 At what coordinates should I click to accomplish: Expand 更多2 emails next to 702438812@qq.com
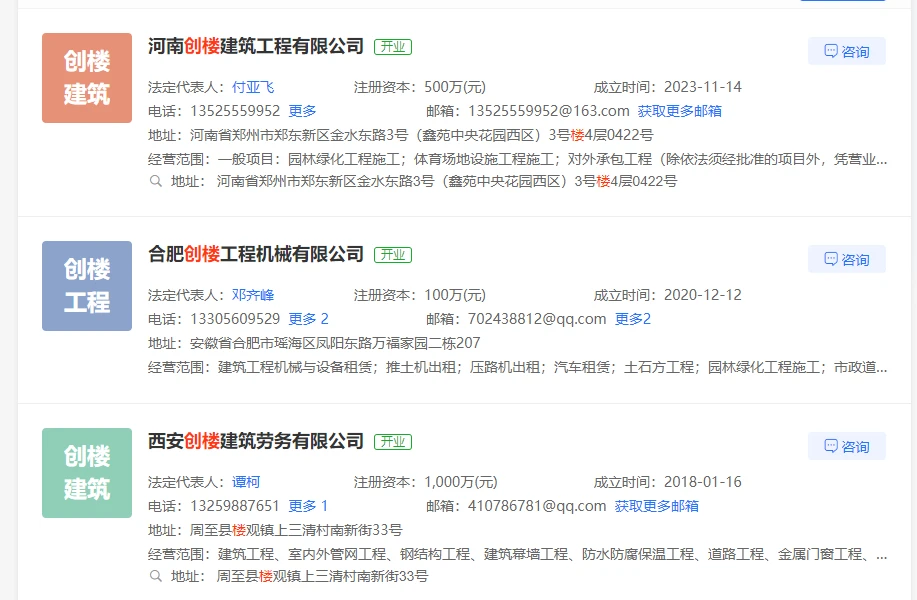(633, 319)
